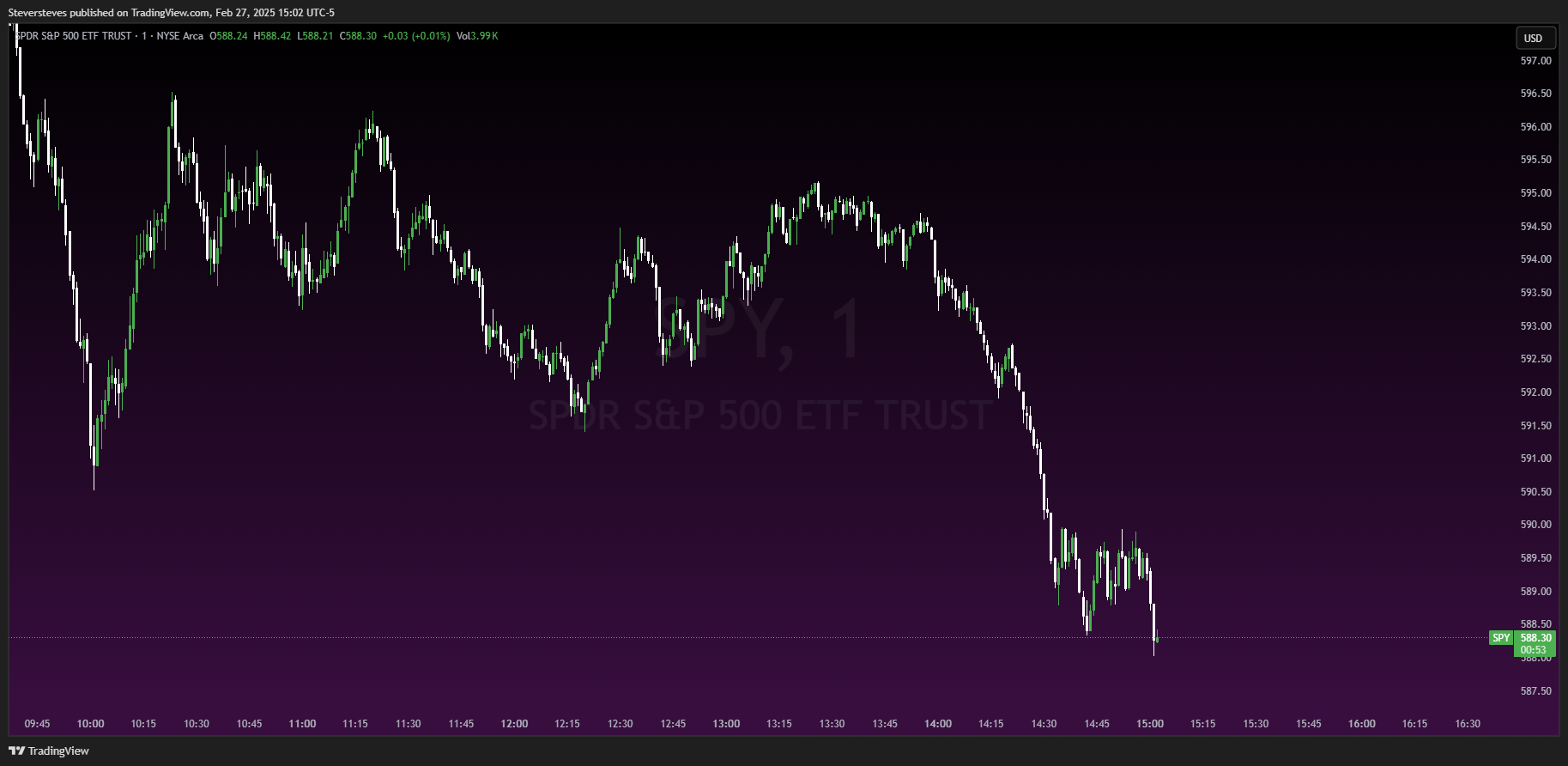Click the 593.50 price axis label
The height and width of the screenshot is (766, 1568).
[1535, 293]
